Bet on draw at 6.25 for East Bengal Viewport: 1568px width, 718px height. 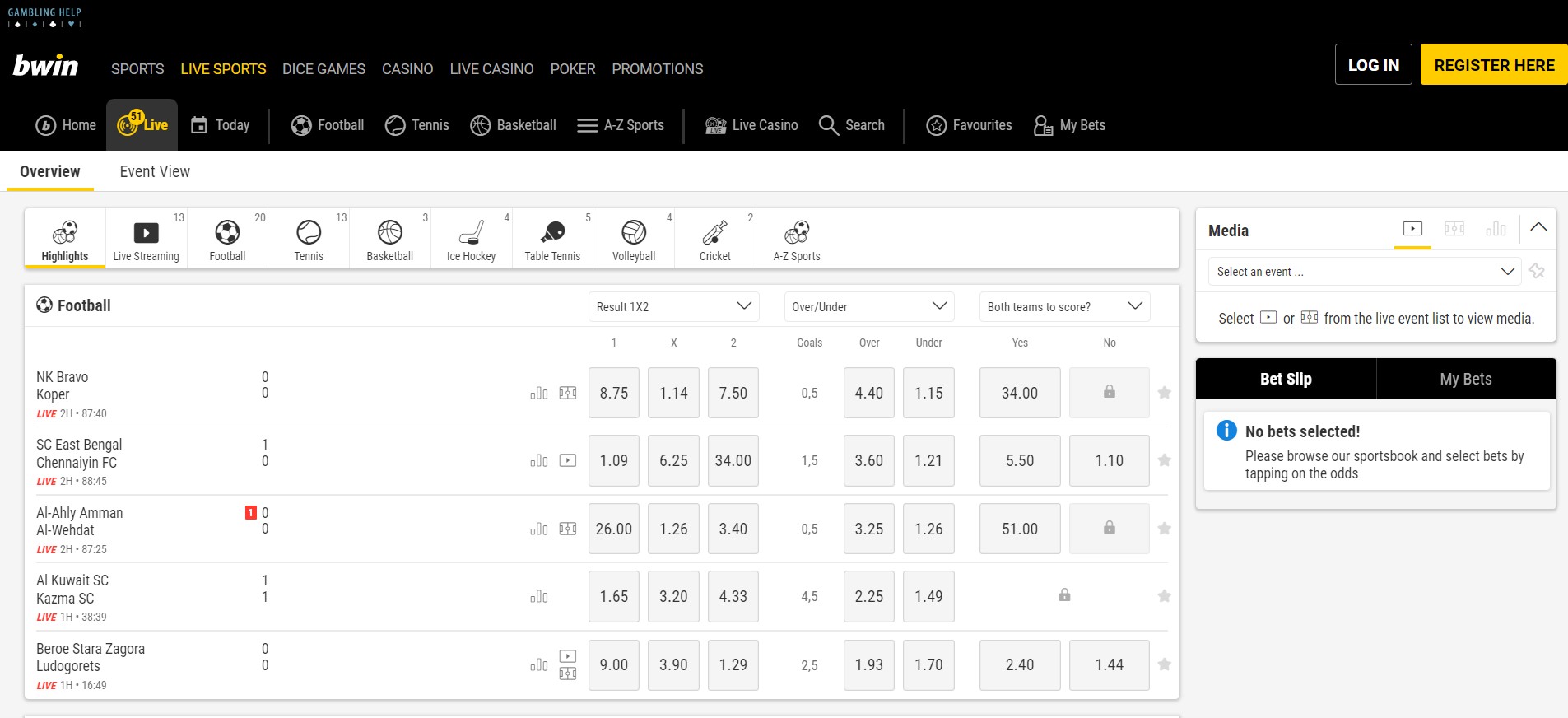coord(673,460)
